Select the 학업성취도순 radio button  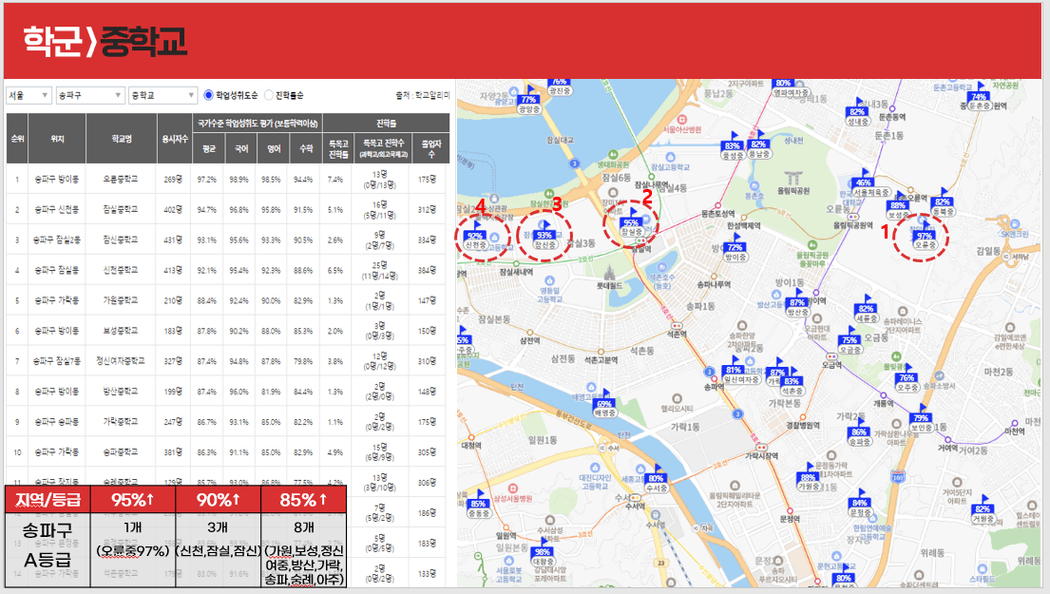pos(208,95)
